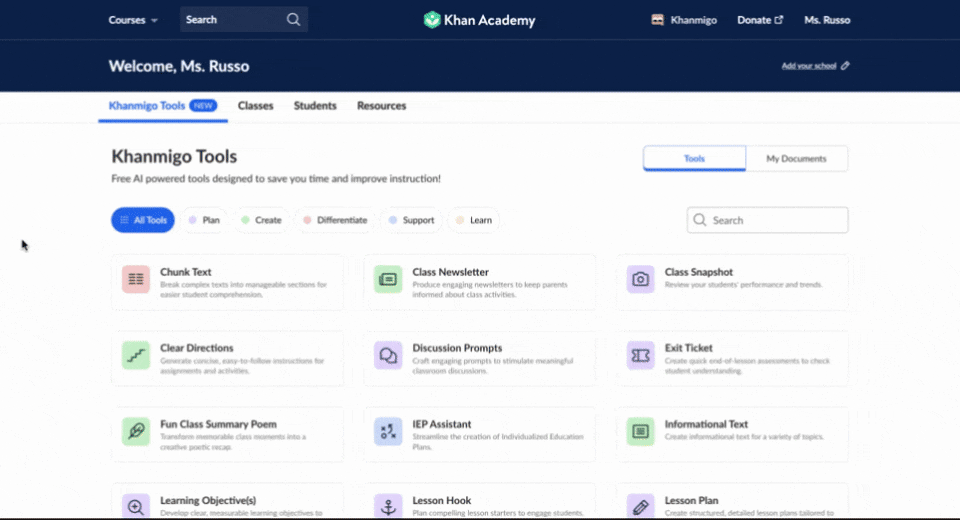
Task: Click the Class Newsletter icon
Action: (388, 280)
